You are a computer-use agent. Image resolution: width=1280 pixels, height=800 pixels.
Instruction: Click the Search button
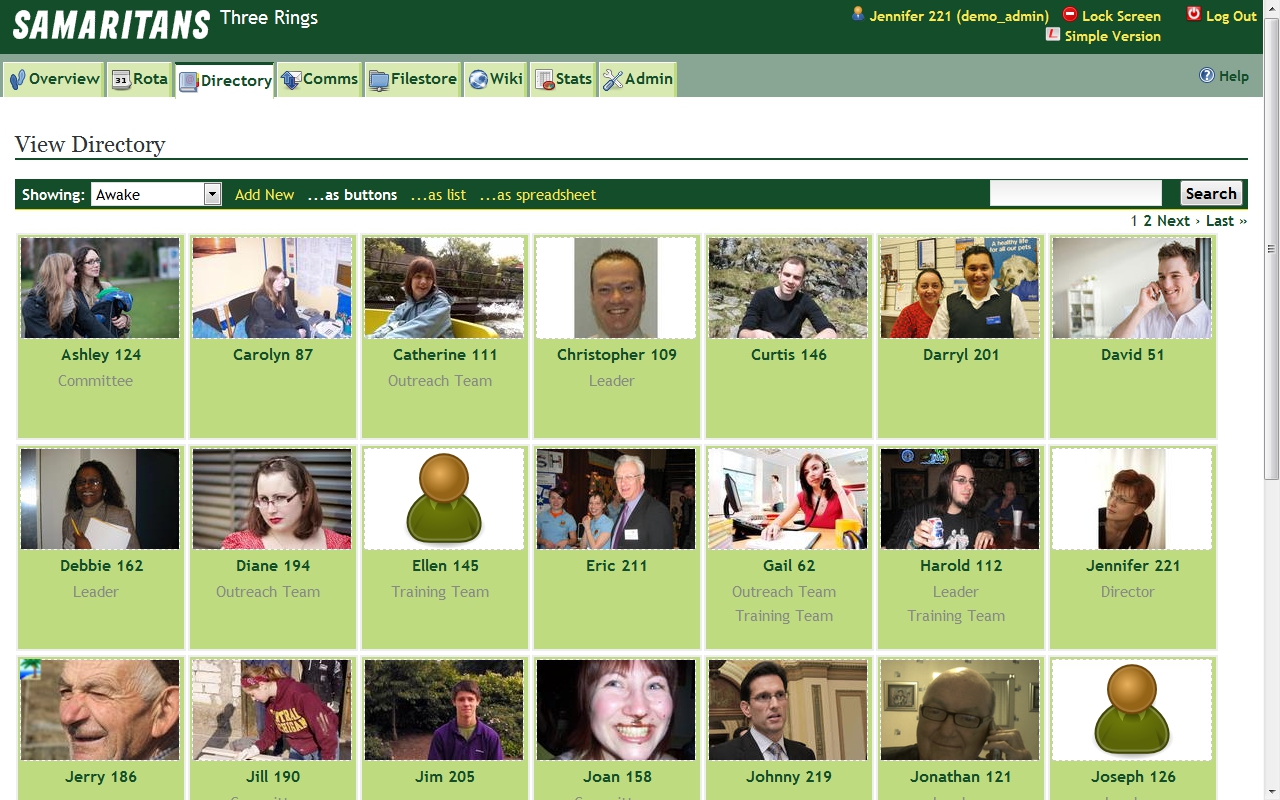tap(1211, 194)
